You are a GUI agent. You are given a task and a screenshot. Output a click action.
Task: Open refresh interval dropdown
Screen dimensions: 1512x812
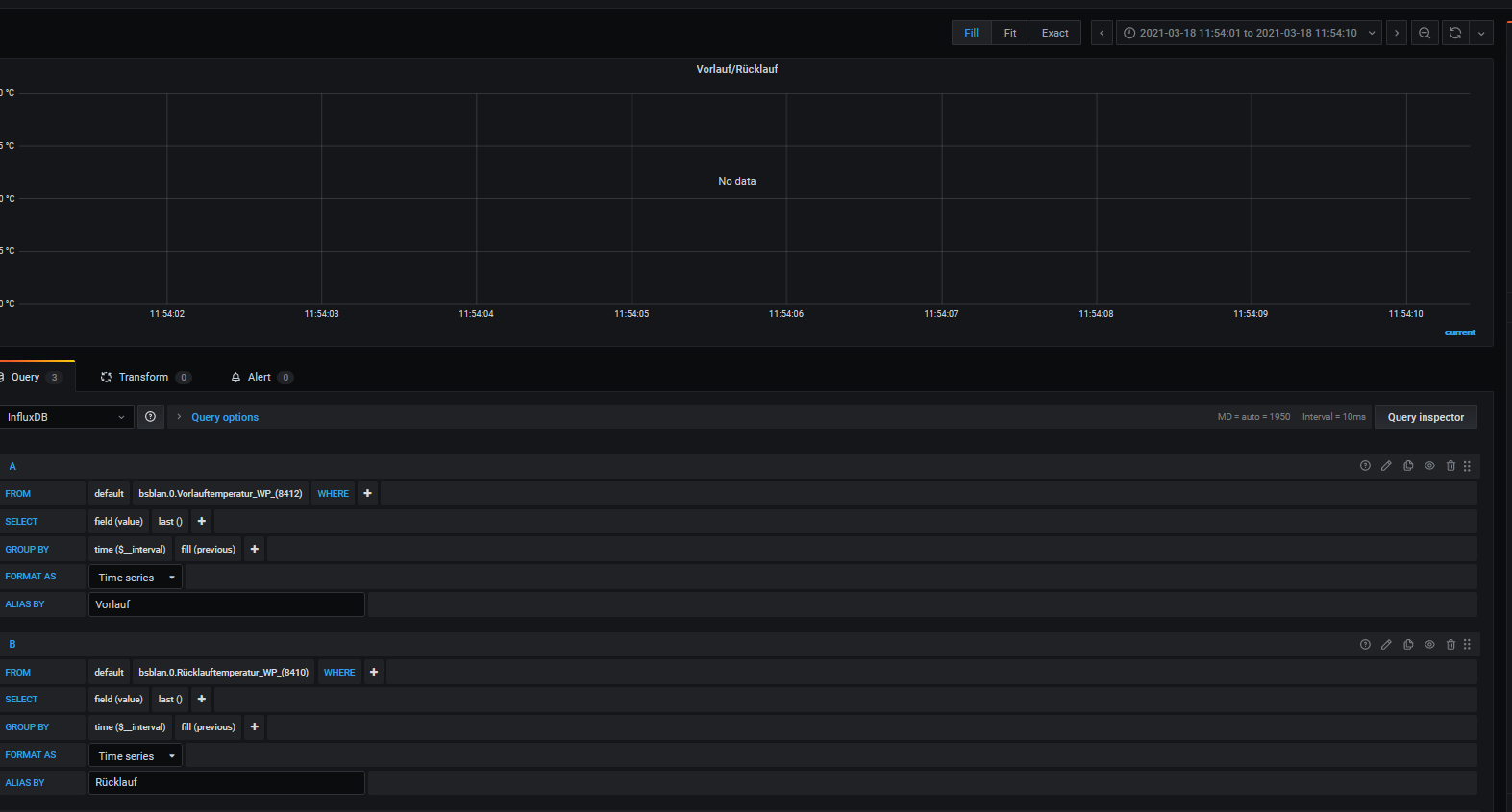pyautogui.click(x=1481, y=33)
